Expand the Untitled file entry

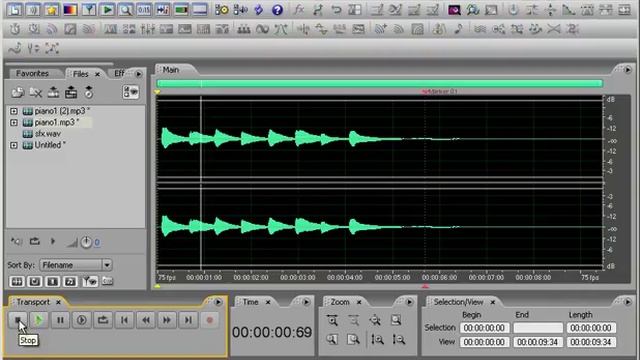[14, 145]
